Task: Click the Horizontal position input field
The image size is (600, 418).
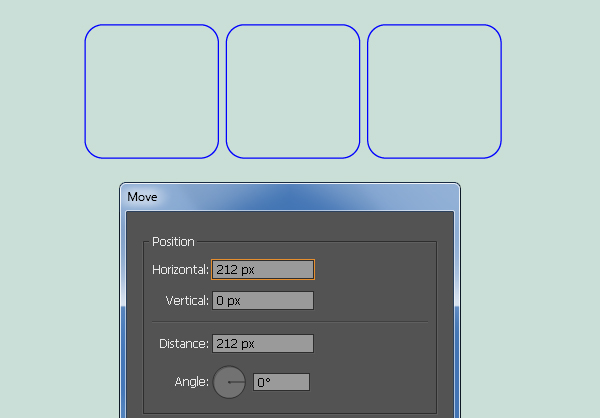Action: [x=263, y=269]
